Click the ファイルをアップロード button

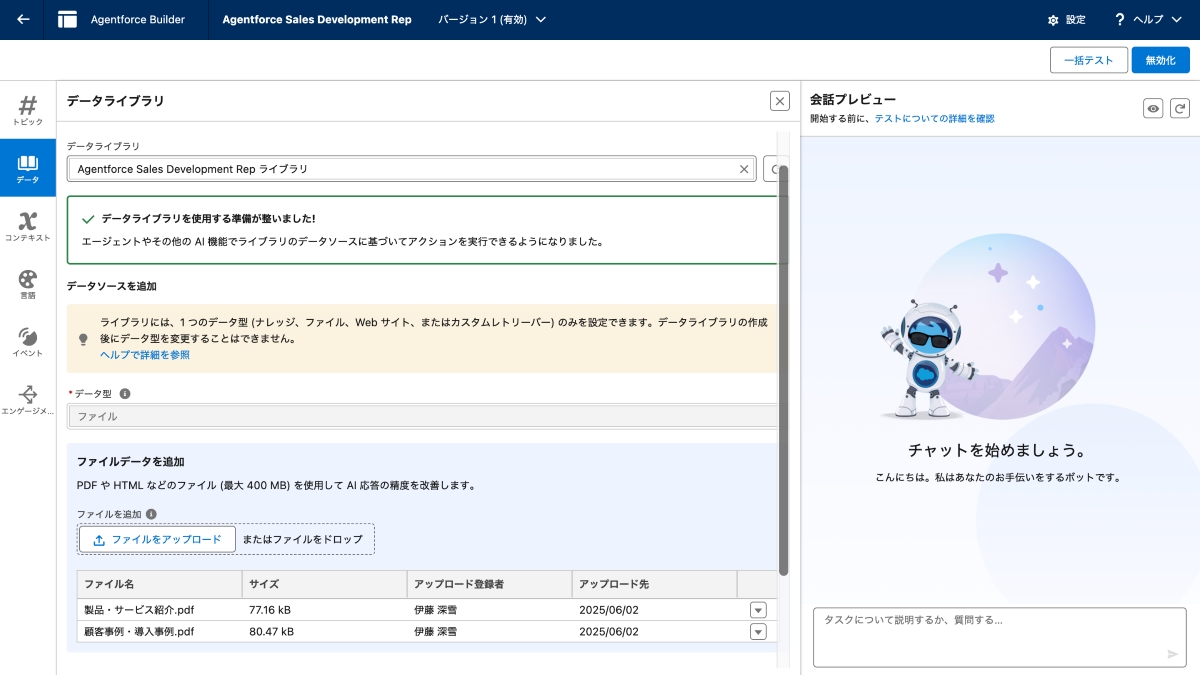pyautogui.click(x=157, y=539)
